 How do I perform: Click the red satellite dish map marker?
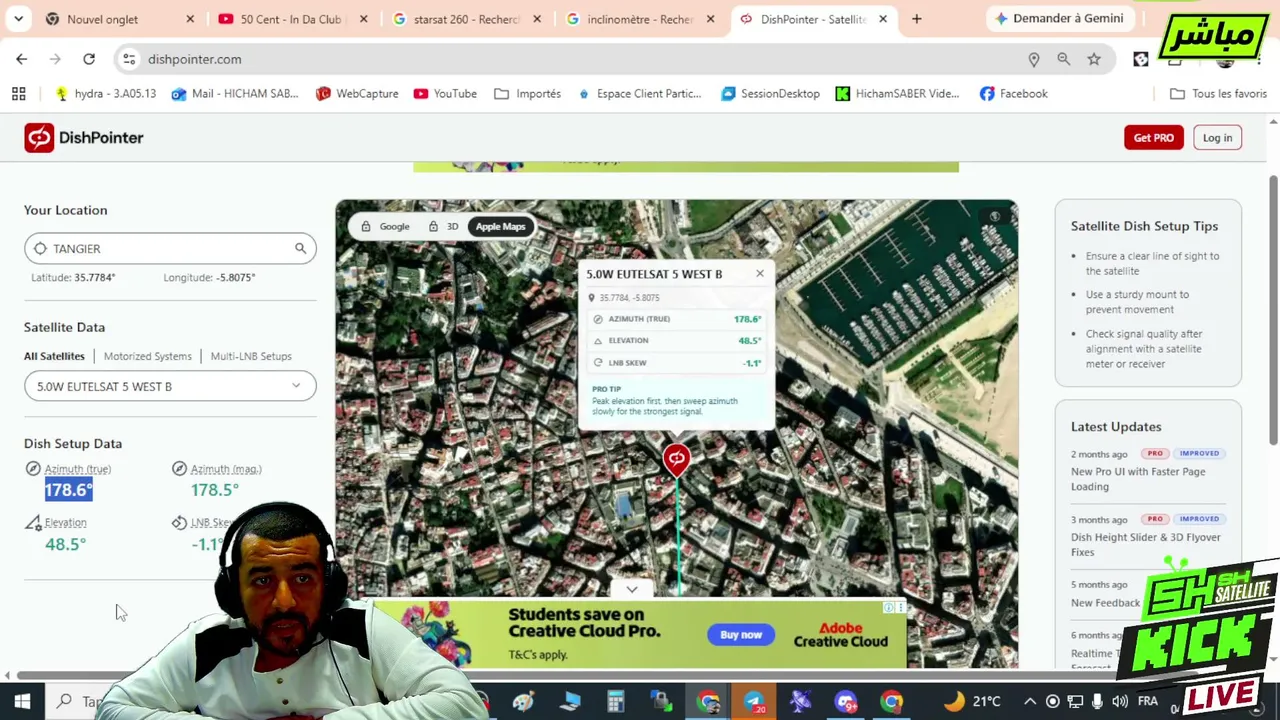click(676, 459)
